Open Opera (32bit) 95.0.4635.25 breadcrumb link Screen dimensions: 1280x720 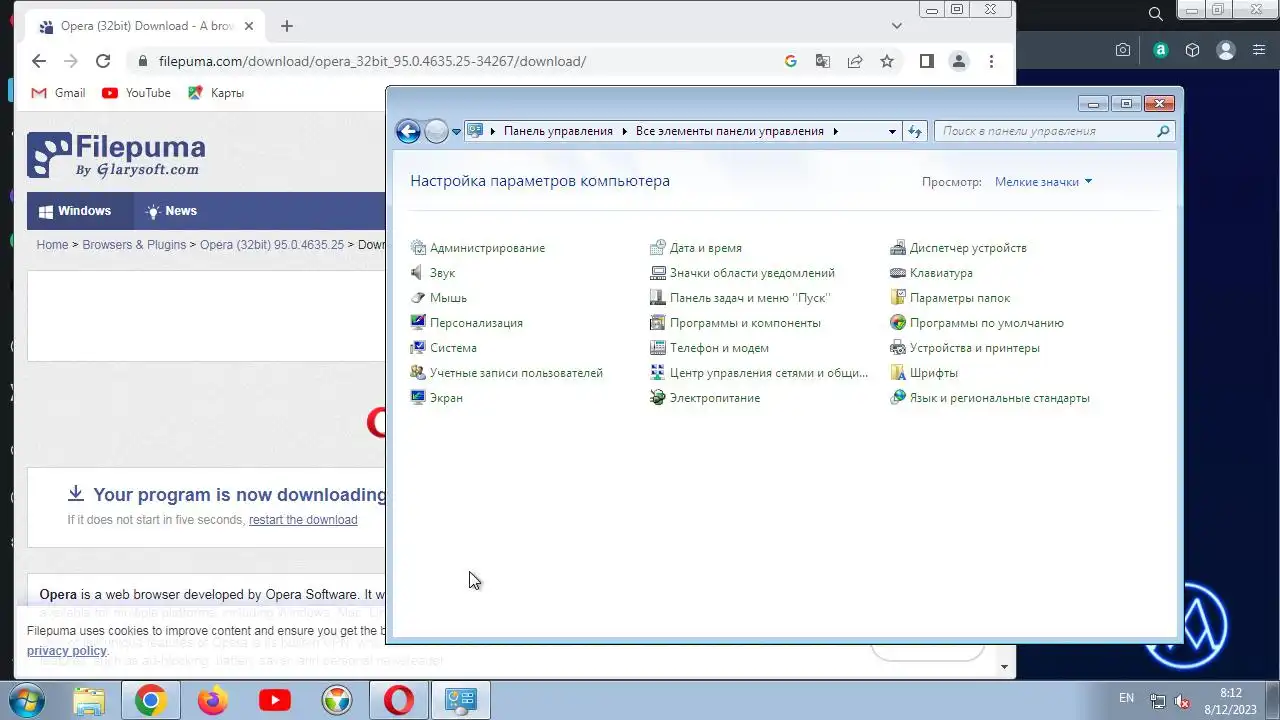(272, 245)
